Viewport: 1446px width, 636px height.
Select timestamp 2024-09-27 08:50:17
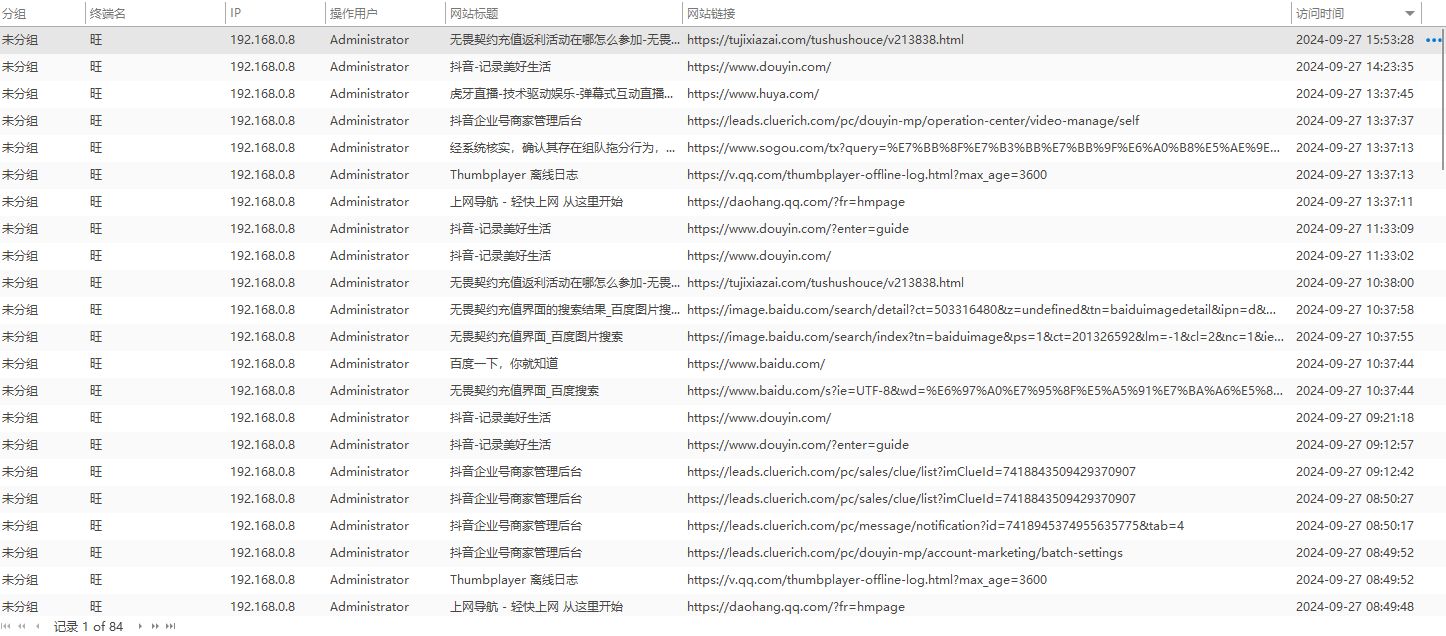coord(1355,526)
